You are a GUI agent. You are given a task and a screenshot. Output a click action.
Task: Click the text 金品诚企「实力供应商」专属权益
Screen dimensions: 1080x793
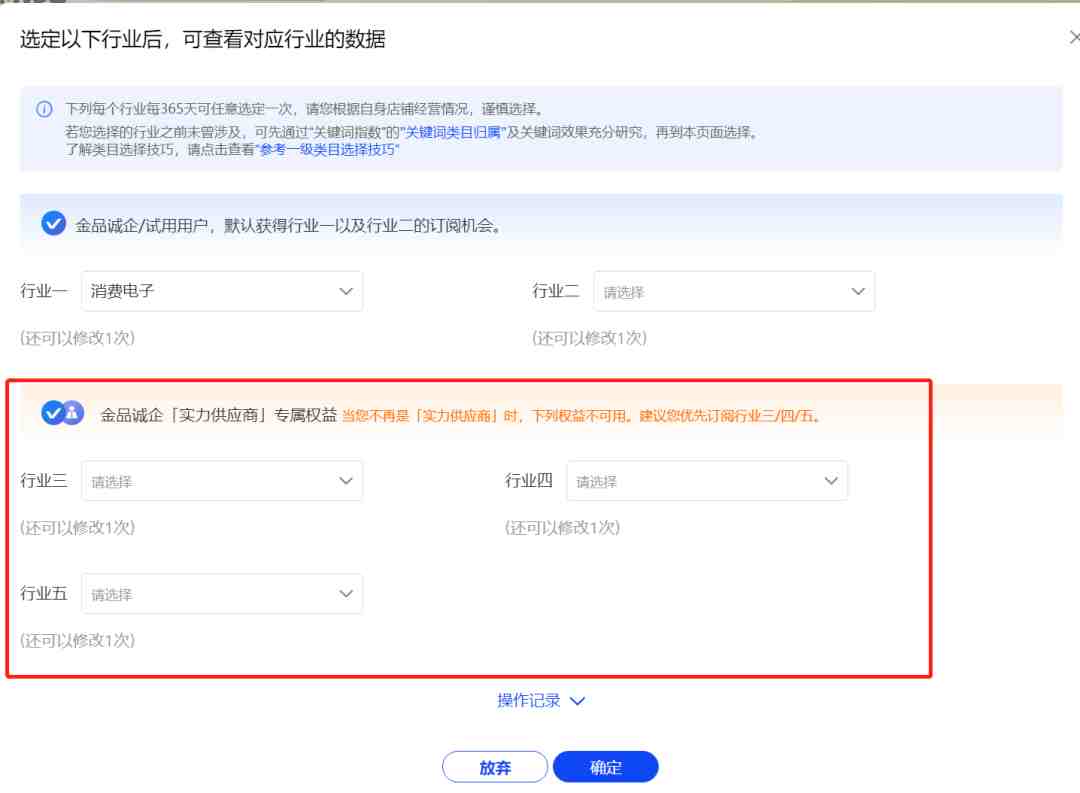point(218,415)
